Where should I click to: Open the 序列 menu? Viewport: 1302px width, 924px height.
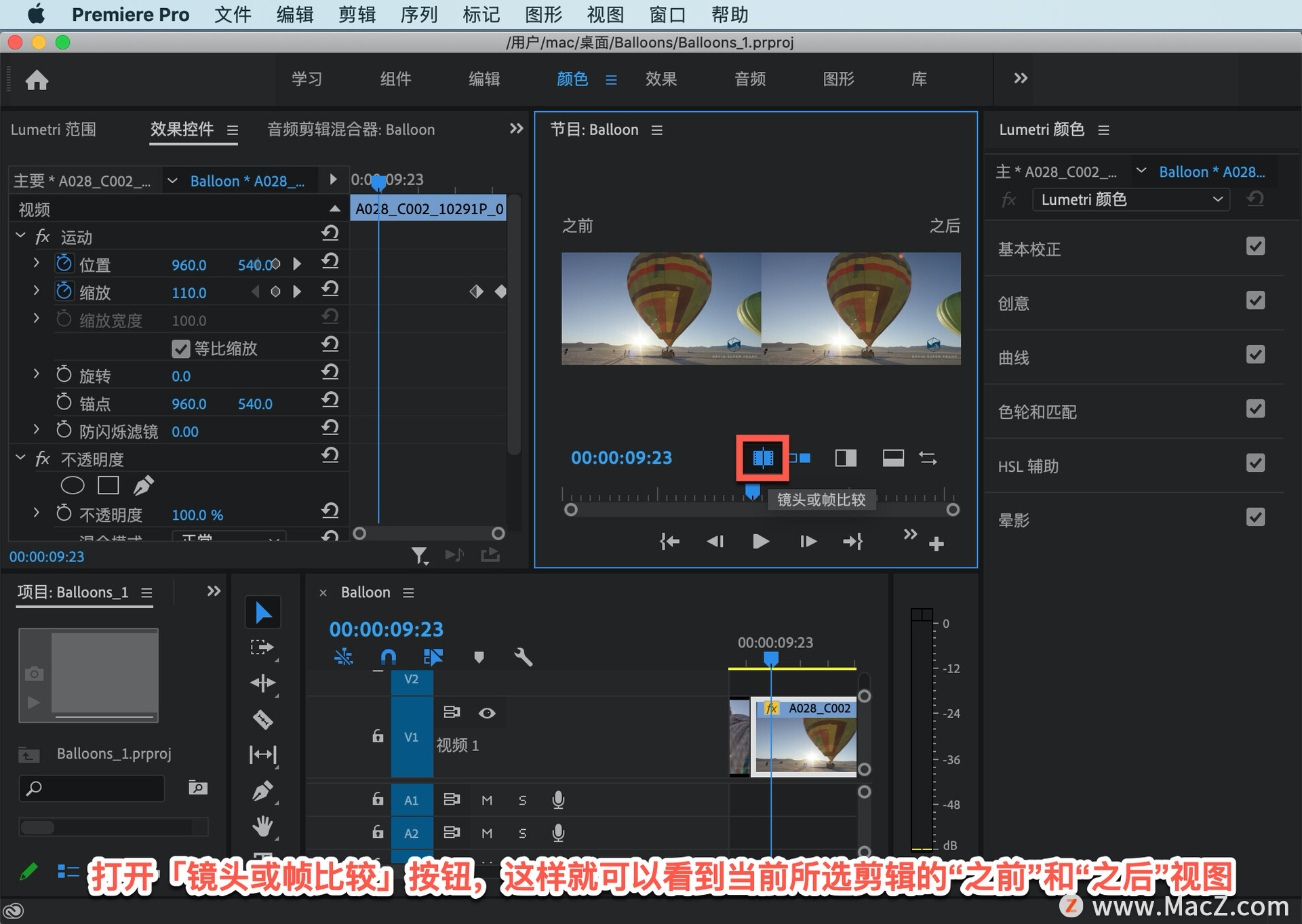(419, 14)
